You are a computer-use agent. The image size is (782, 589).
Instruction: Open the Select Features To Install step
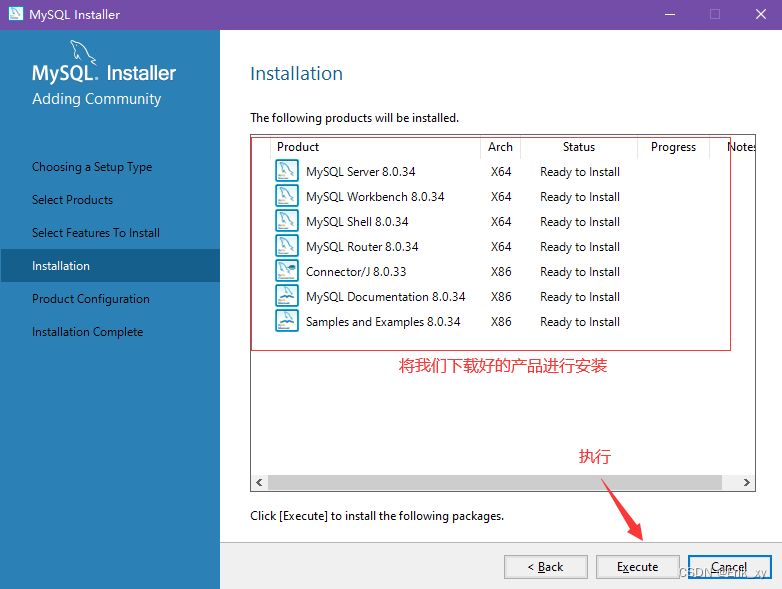coord(96,232)
